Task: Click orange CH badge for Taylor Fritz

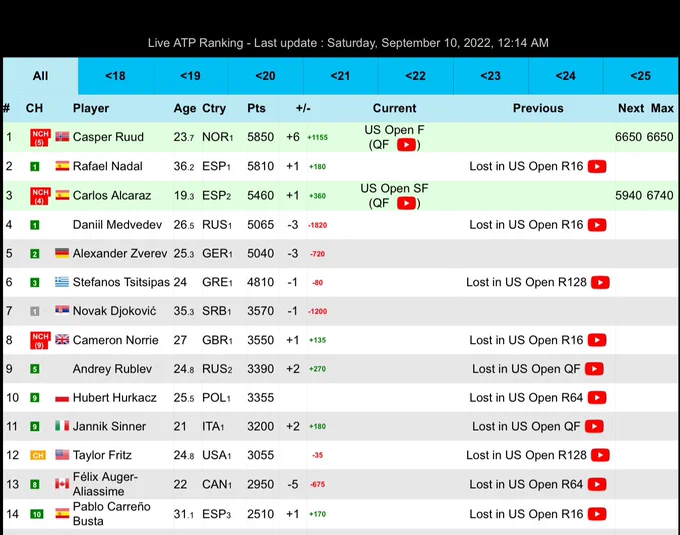Action: 38,455
